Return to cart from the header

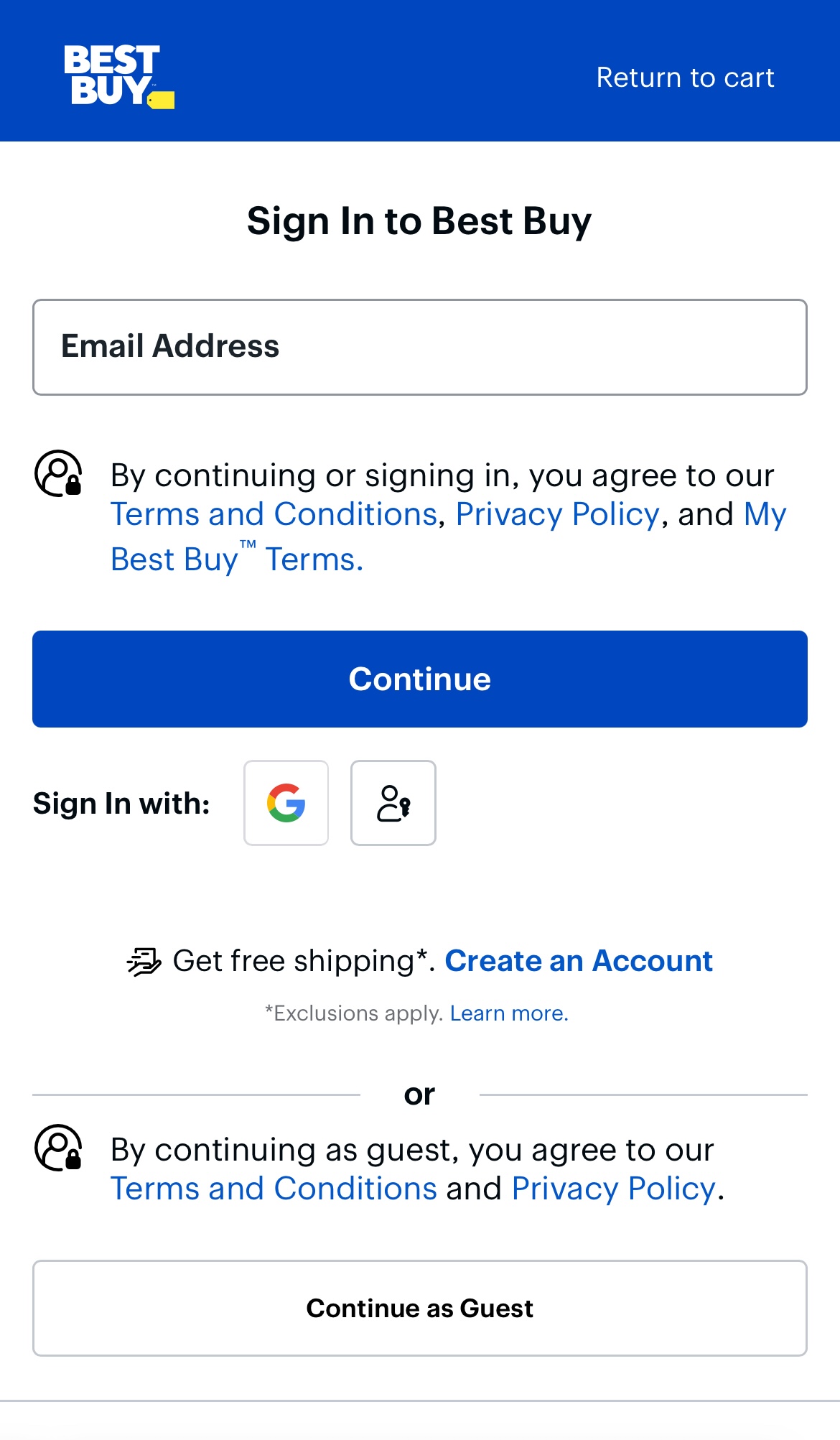(x=685, y=78)
